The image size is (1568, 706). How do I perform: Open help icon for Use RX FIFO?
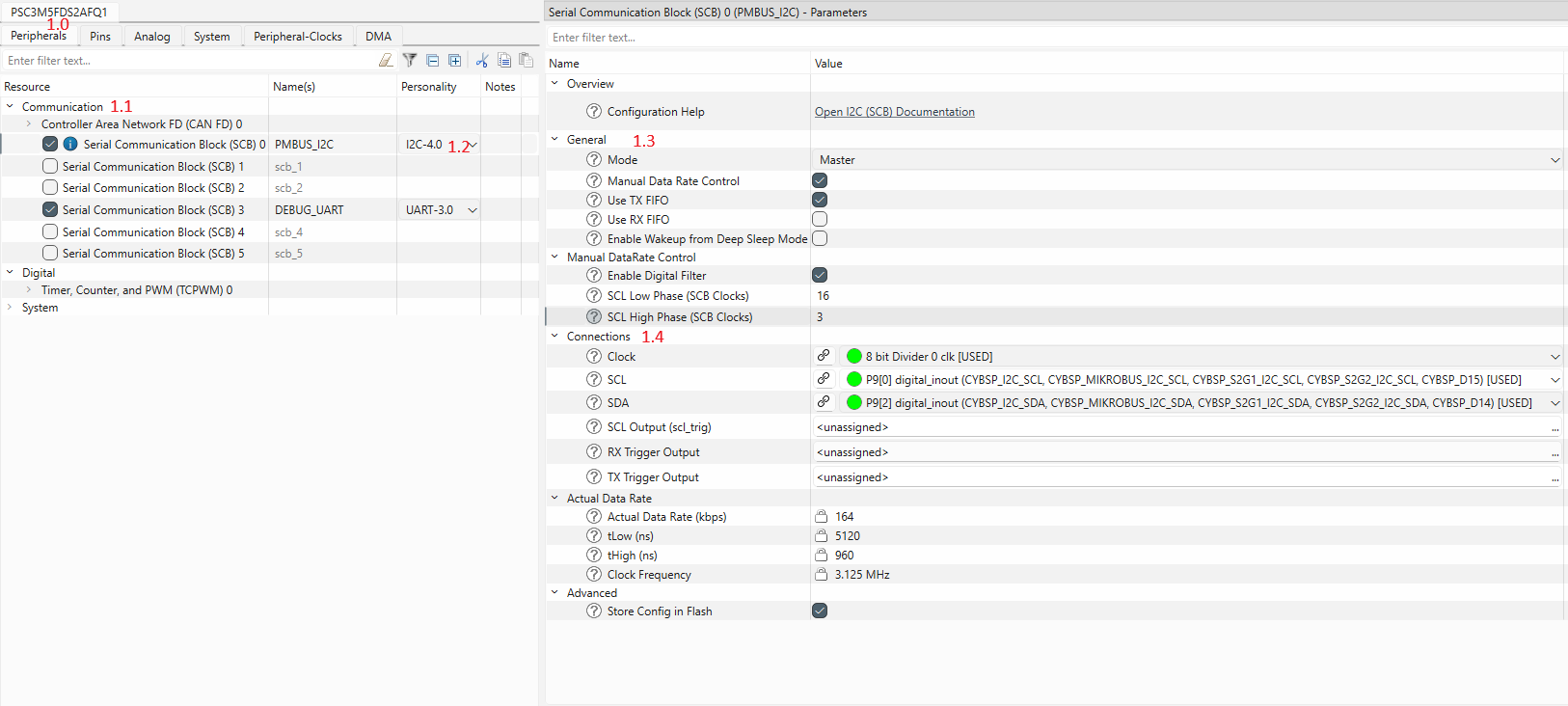(594, 219)
